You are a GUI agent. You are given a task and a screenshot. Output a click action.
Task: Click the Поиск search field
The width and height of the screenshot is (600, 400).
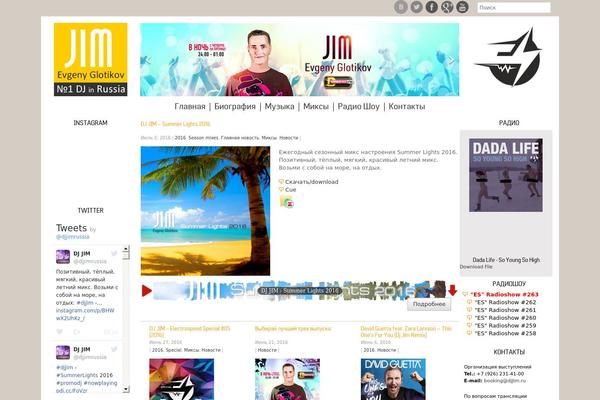514,7
